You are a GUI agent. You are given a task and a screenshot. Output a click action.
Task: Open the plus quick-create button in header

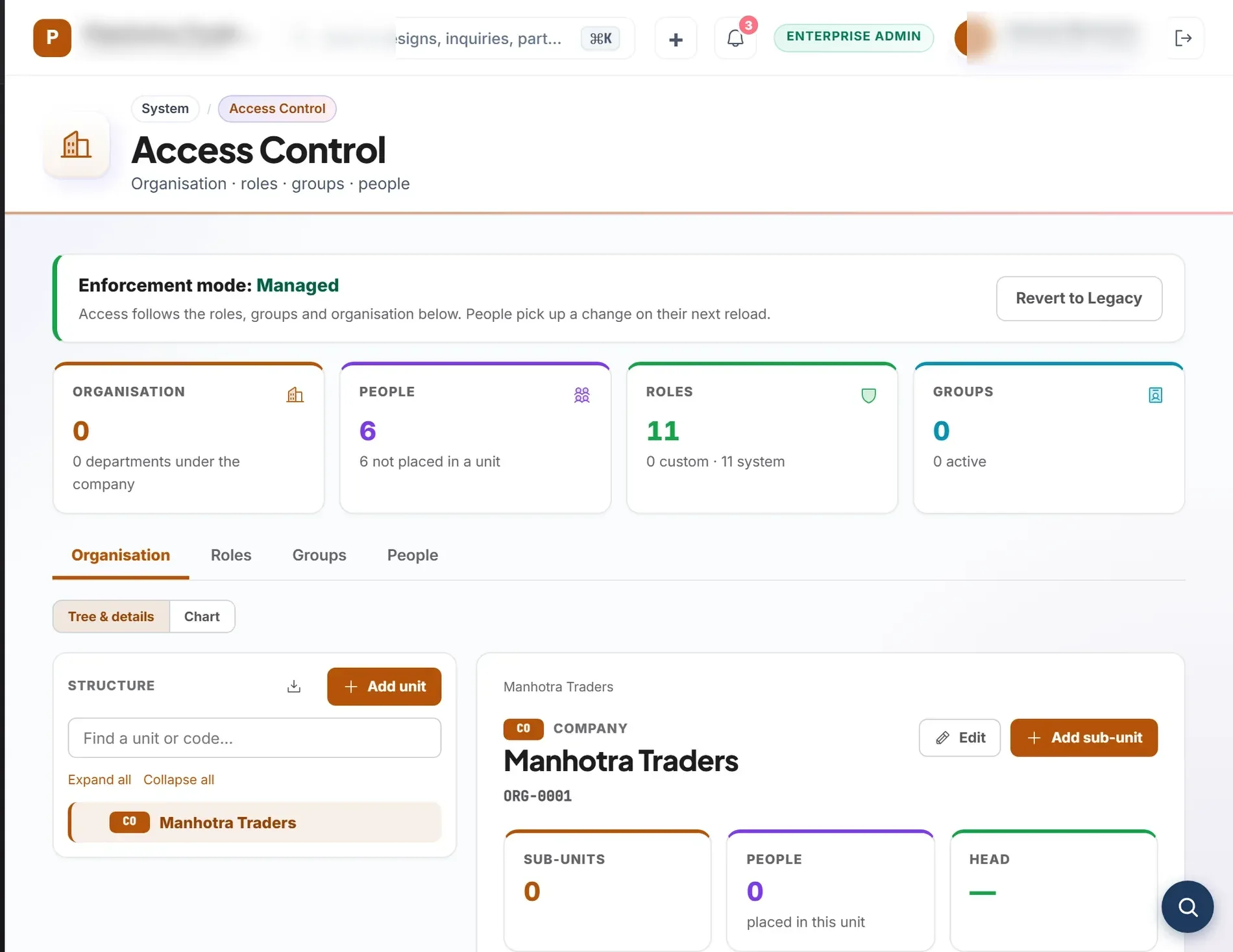(676, 39)
